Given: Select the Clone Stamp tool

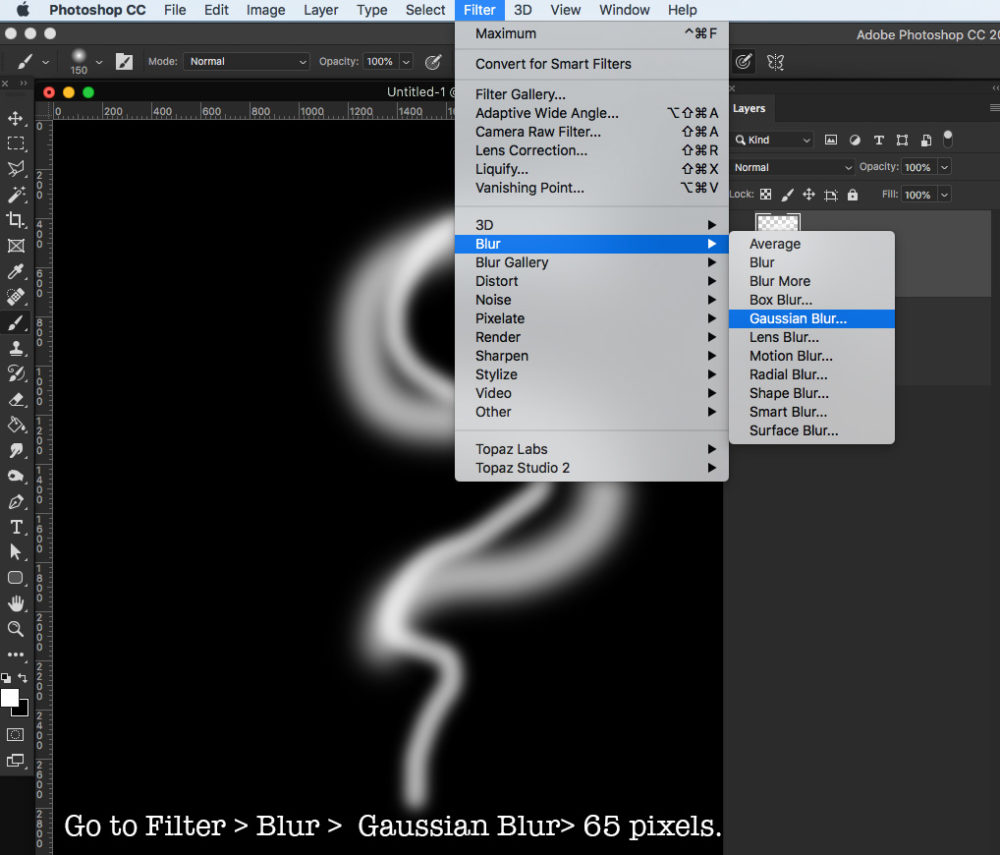Looking at the screenshot, I should click(x=15, y=348).
